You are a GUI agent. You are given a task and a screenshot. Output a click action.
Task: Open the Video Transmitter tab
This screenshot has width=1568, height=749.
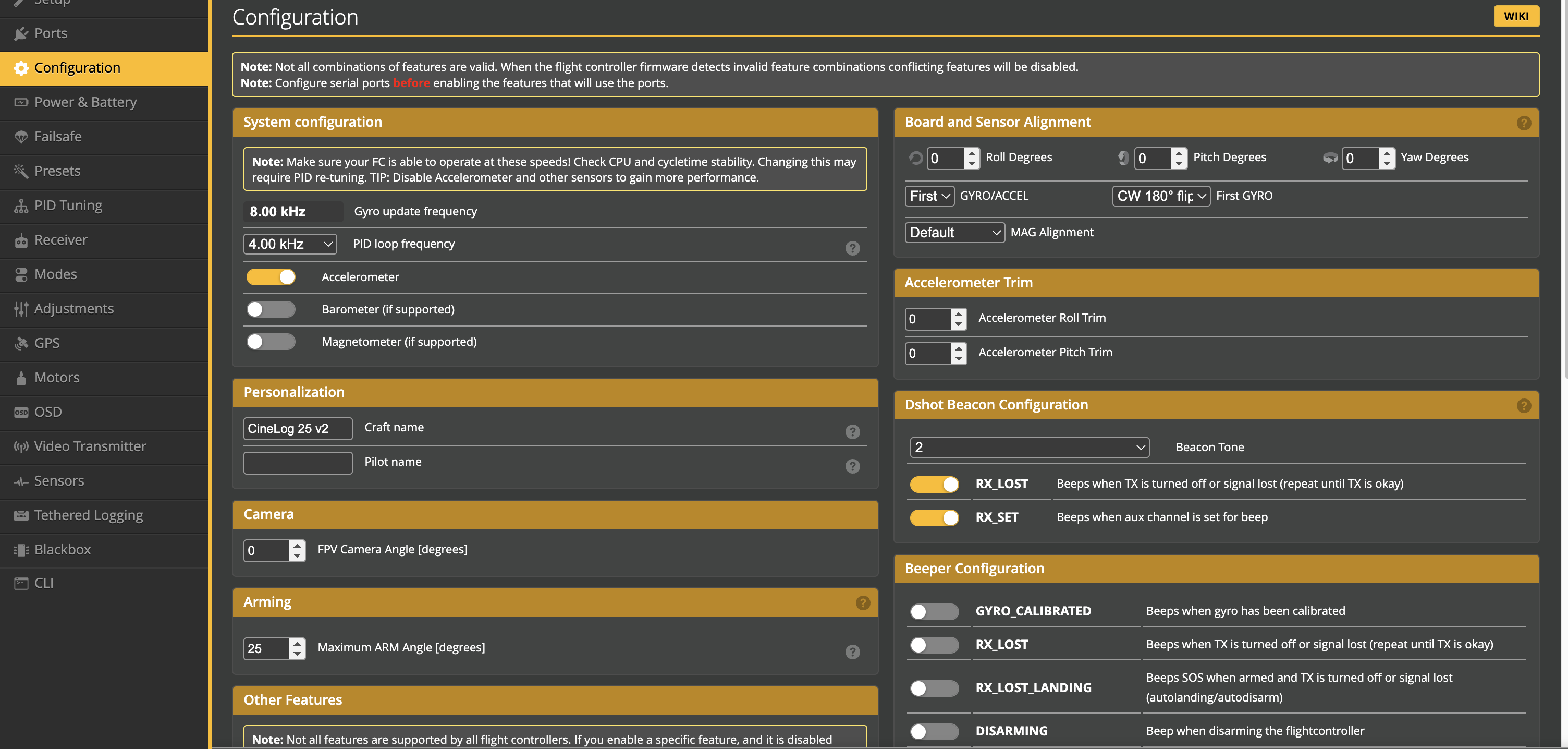90,446
